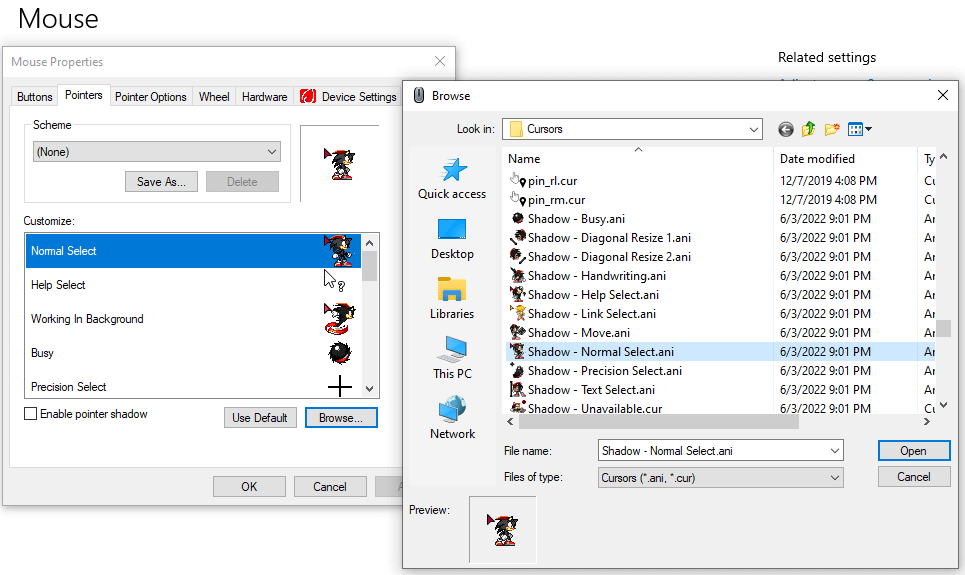Viewport: 965px width, 575px height.
Task: Switch to the Buttons tab
Action: click(34, 97)
